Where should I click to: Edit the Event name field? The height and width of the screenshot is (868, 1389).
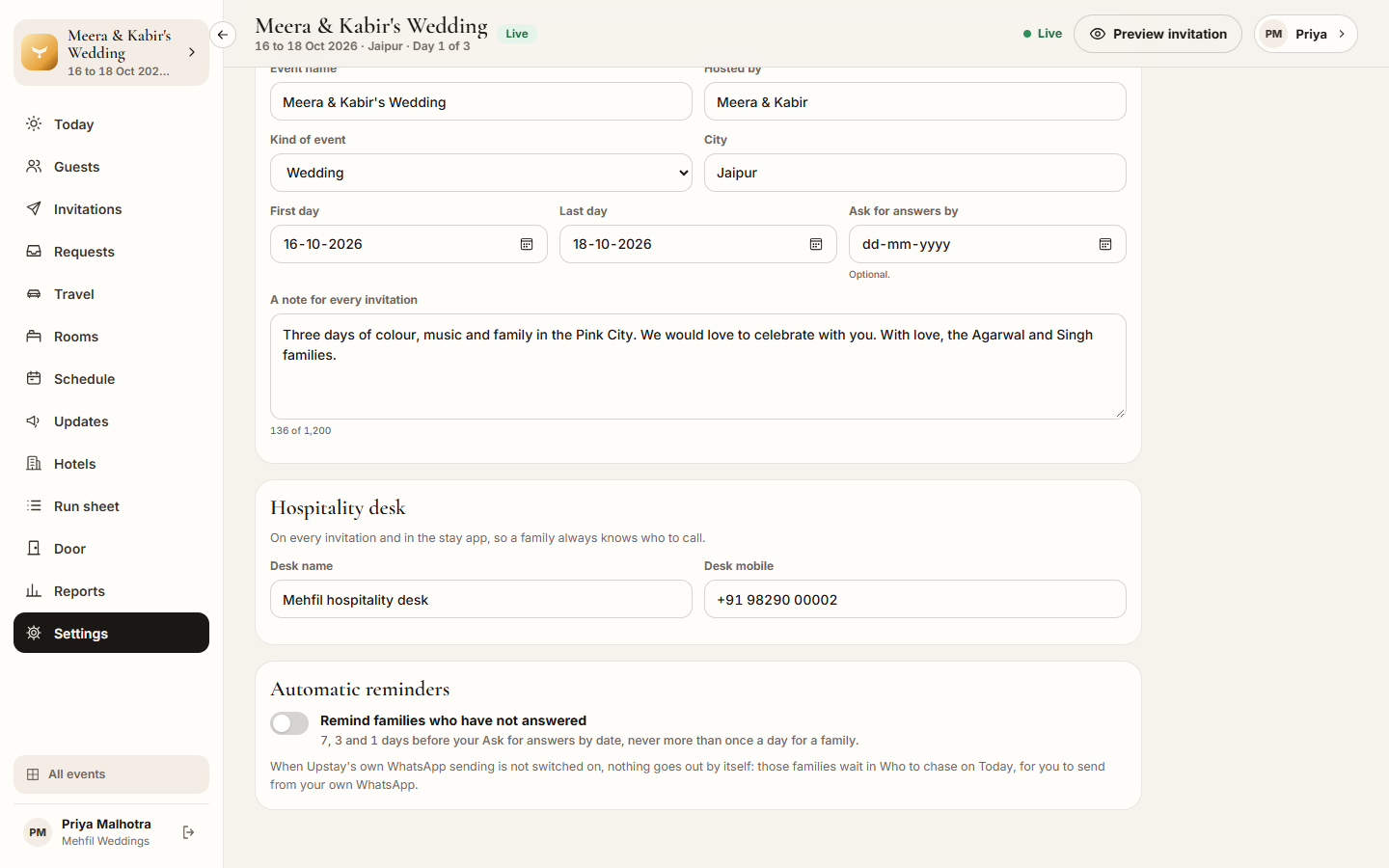[481, 101]
